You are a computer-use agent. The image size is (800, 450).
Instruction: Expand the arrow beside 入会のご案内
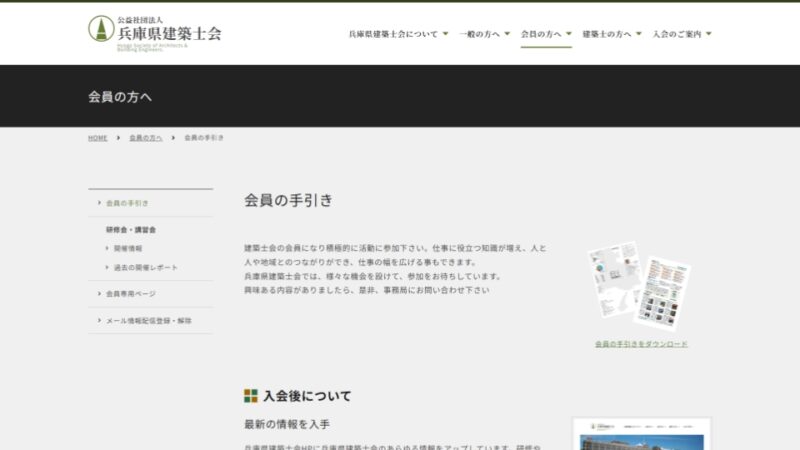click(x=708, y=33)
